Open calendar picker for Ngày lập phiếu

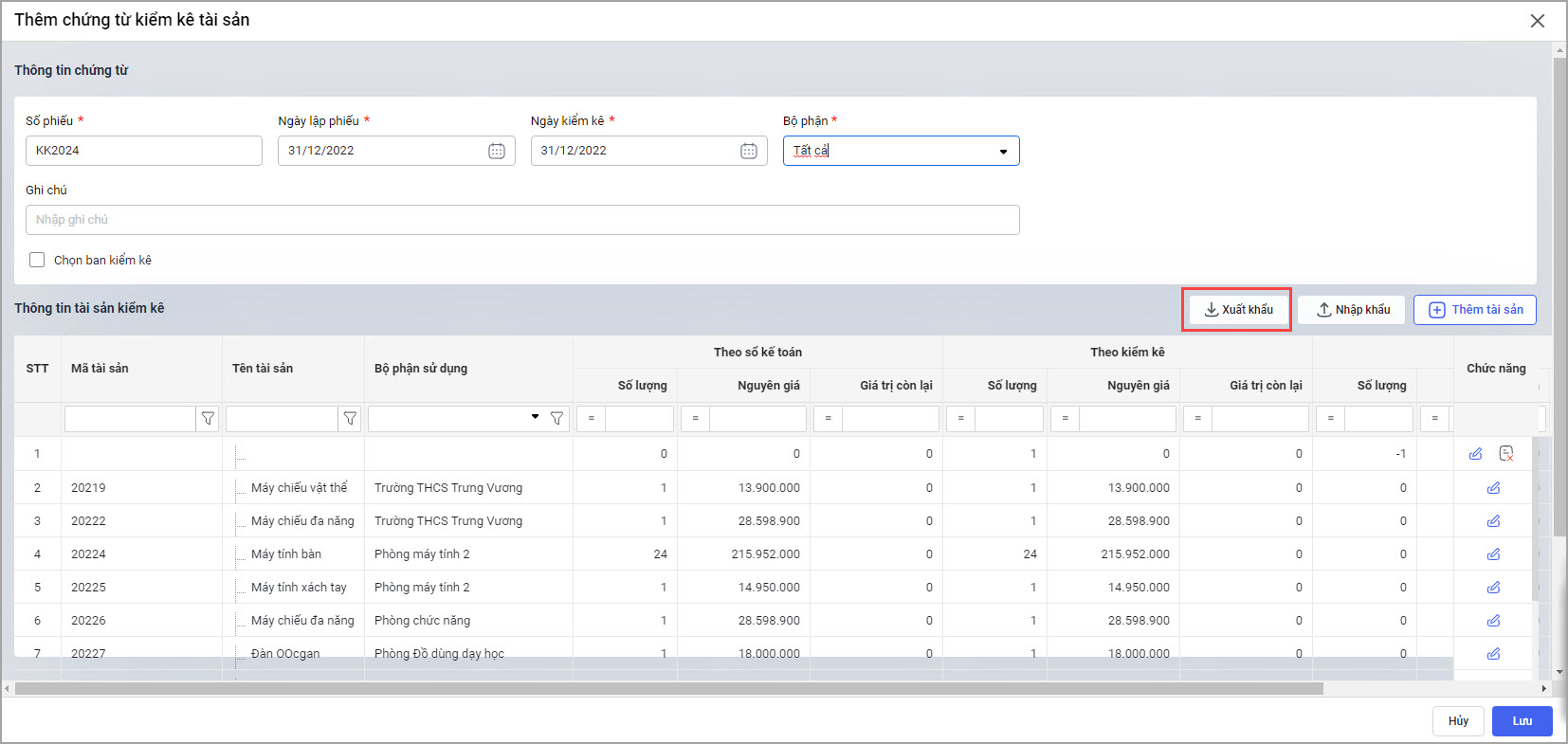(x=497, y=151)
